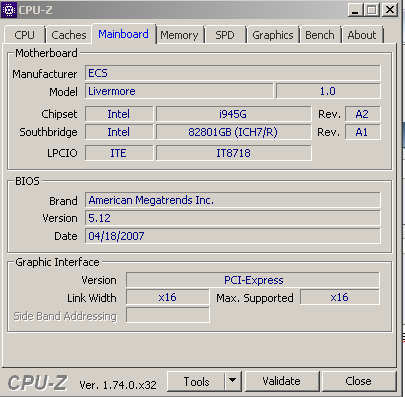This screenshot has height=397, width=405.
Task: Click the LPCIO vendor ITE value
Action: point(119,153)
